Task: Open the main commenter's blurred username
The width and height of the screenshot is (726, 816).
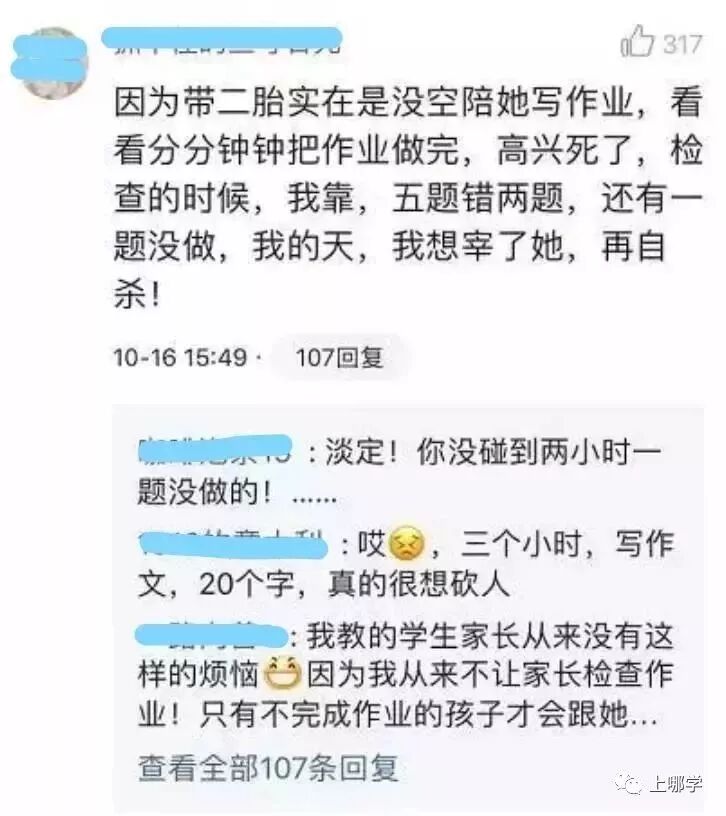Action: click(222, 40)
